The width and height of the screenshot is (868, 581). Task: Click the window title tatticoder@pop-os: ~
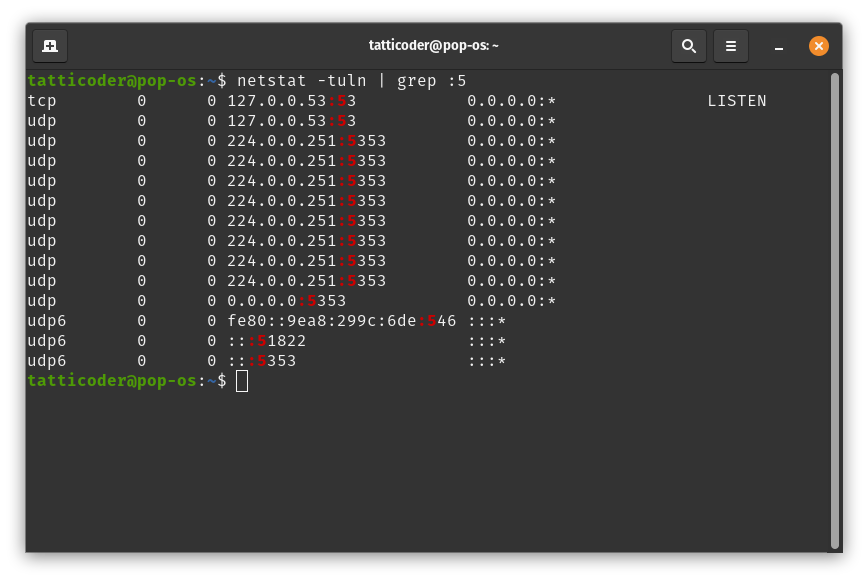click(433, 46)
